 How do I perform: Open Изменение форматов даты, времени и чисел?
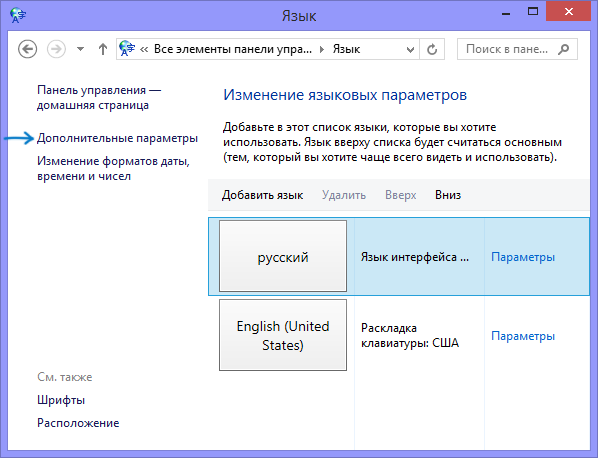tap(113, 169)
